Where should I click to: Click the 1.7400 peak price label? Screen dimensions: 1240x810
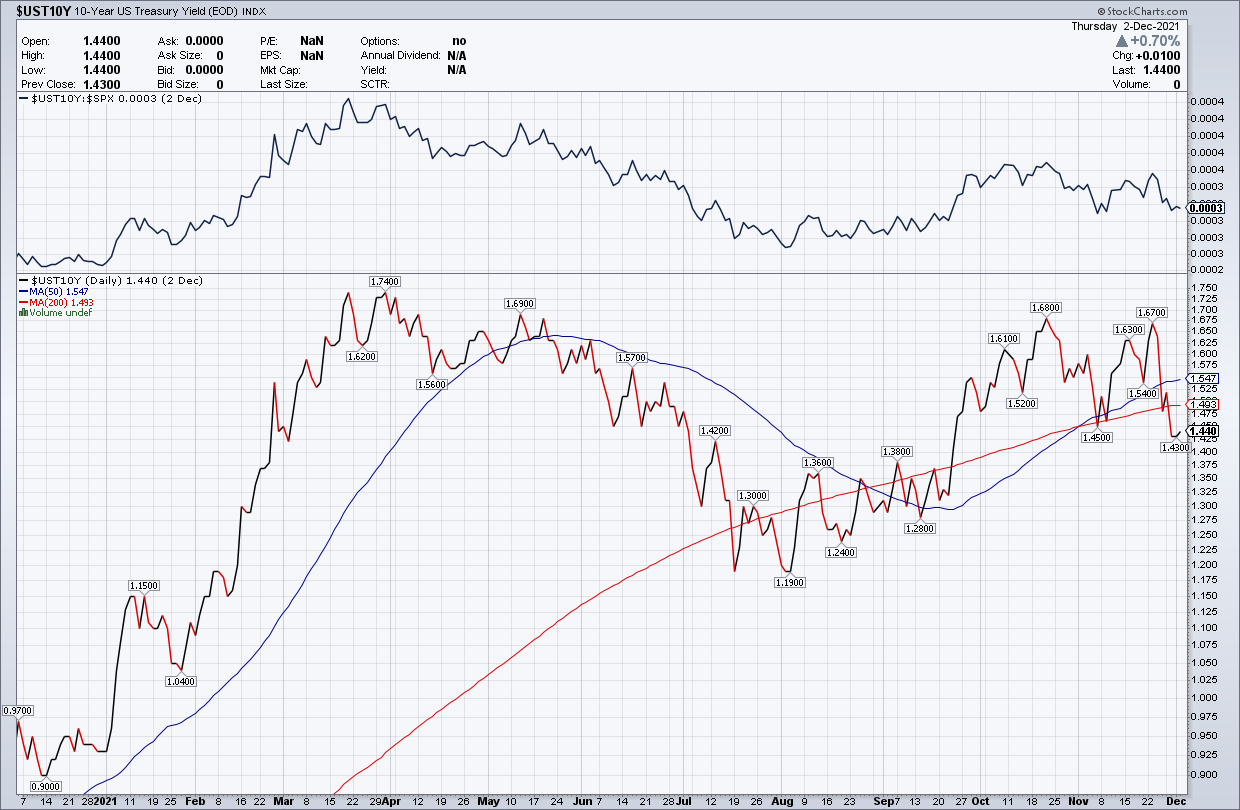click(385, 282)
